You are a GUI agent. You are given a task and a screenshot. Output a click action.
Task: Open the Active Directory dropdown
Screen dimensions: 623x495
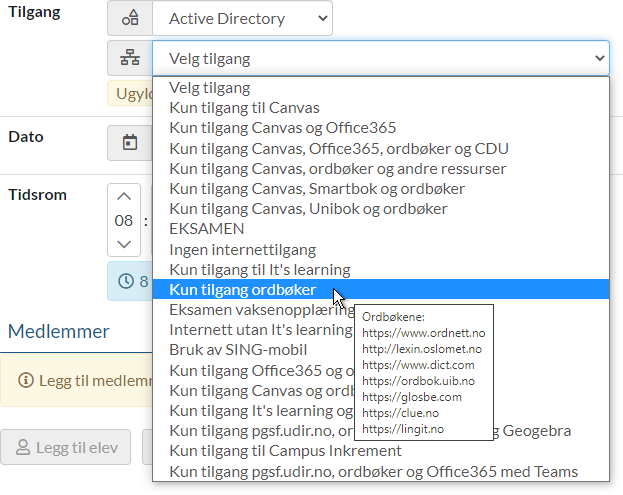click(243, 19)
